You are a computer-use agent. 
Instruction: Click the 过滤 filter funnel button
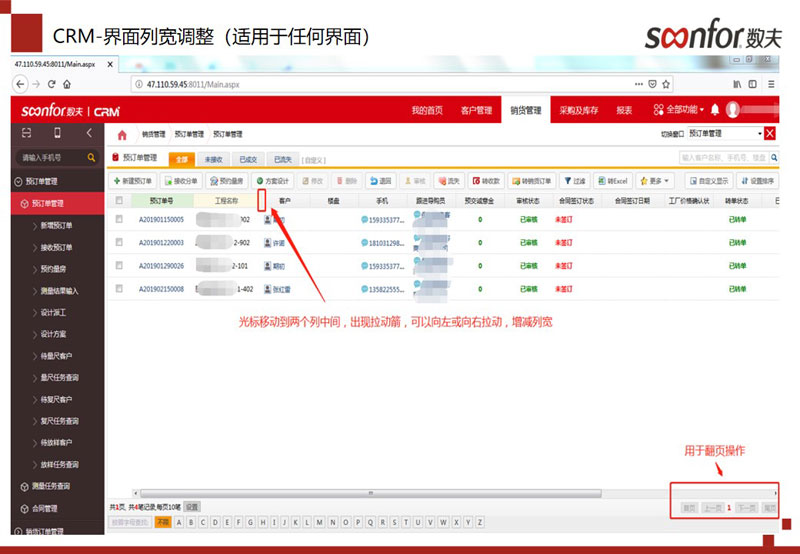point(574,181)
